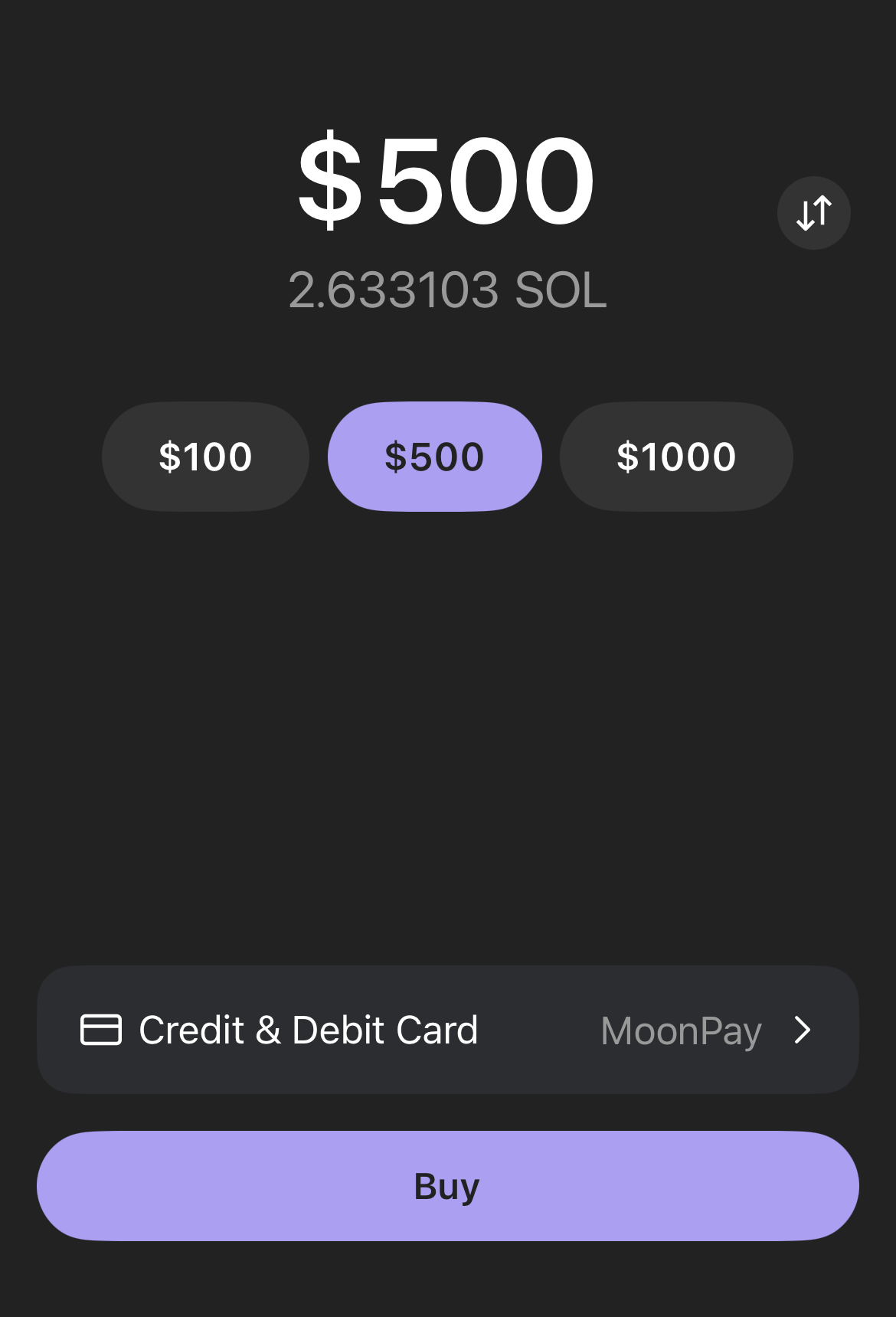Screen dimensions: 896x1317
Task: Tap the SOL unit label
Action: pos(561,290)
